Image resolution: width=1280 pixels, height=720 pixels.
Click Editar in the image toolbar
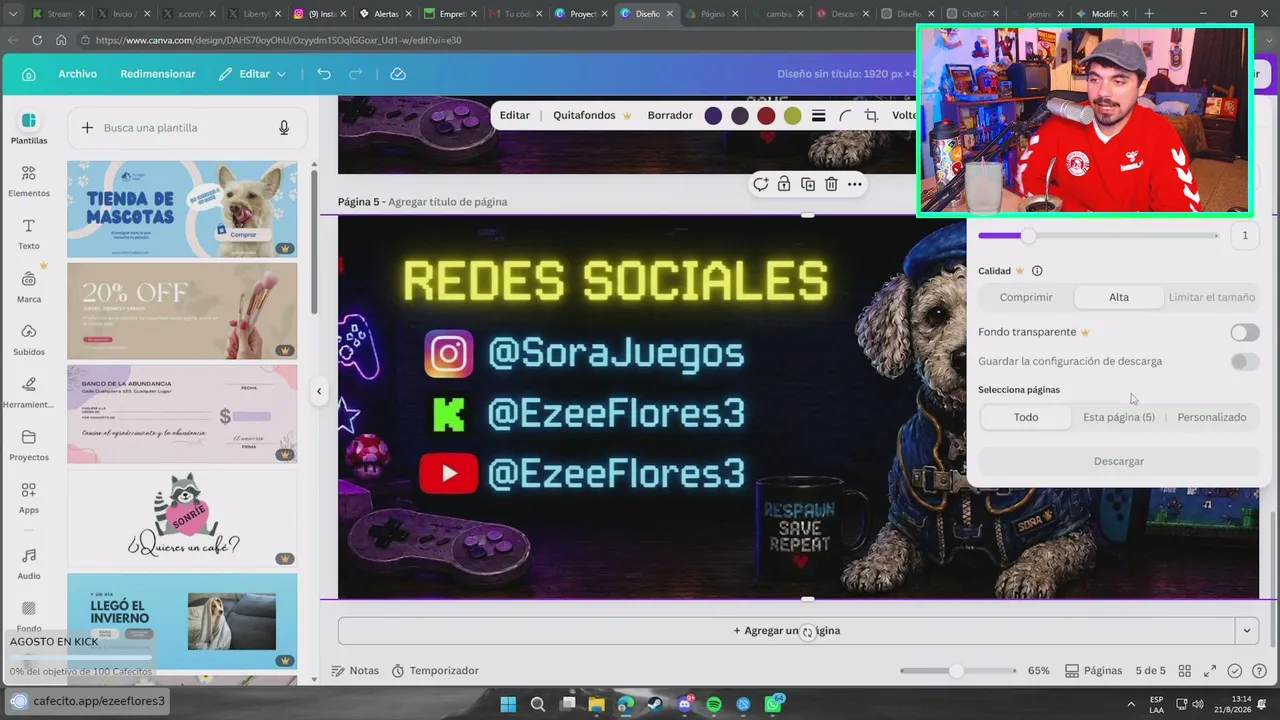(515, 116)
